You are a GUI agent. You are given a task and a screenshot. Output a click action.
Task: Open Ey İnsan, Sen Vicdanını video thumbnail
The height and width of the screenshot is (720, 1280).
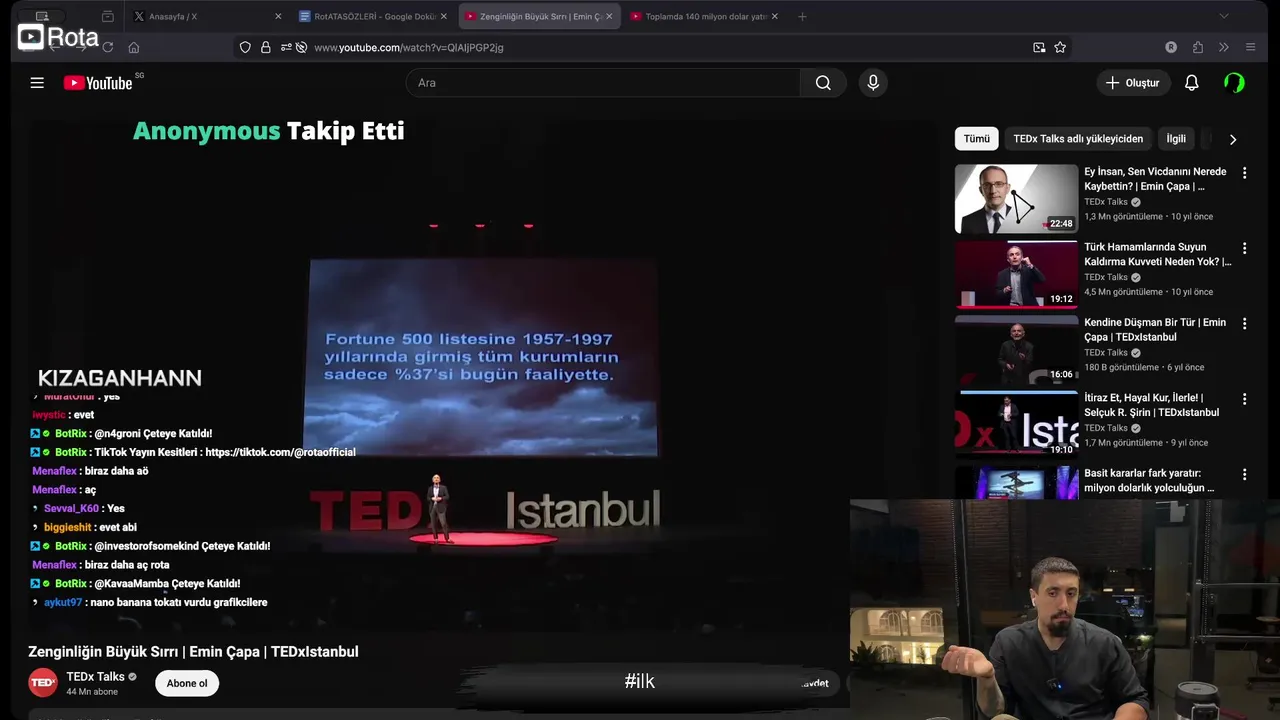point(1016,199)
